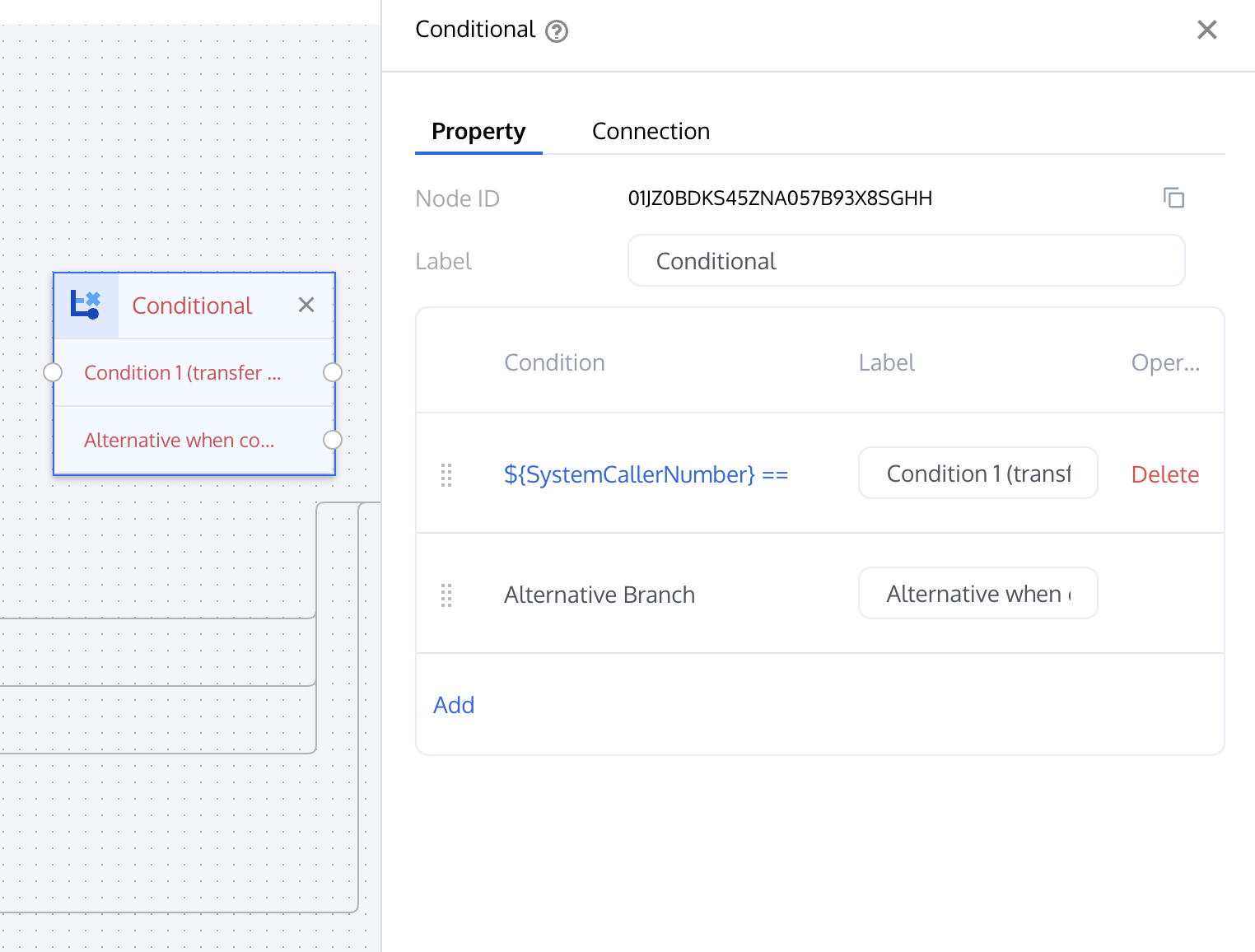Edit the node Label input field
Viewport: 1255px width, 952px height.
[906, 261]
